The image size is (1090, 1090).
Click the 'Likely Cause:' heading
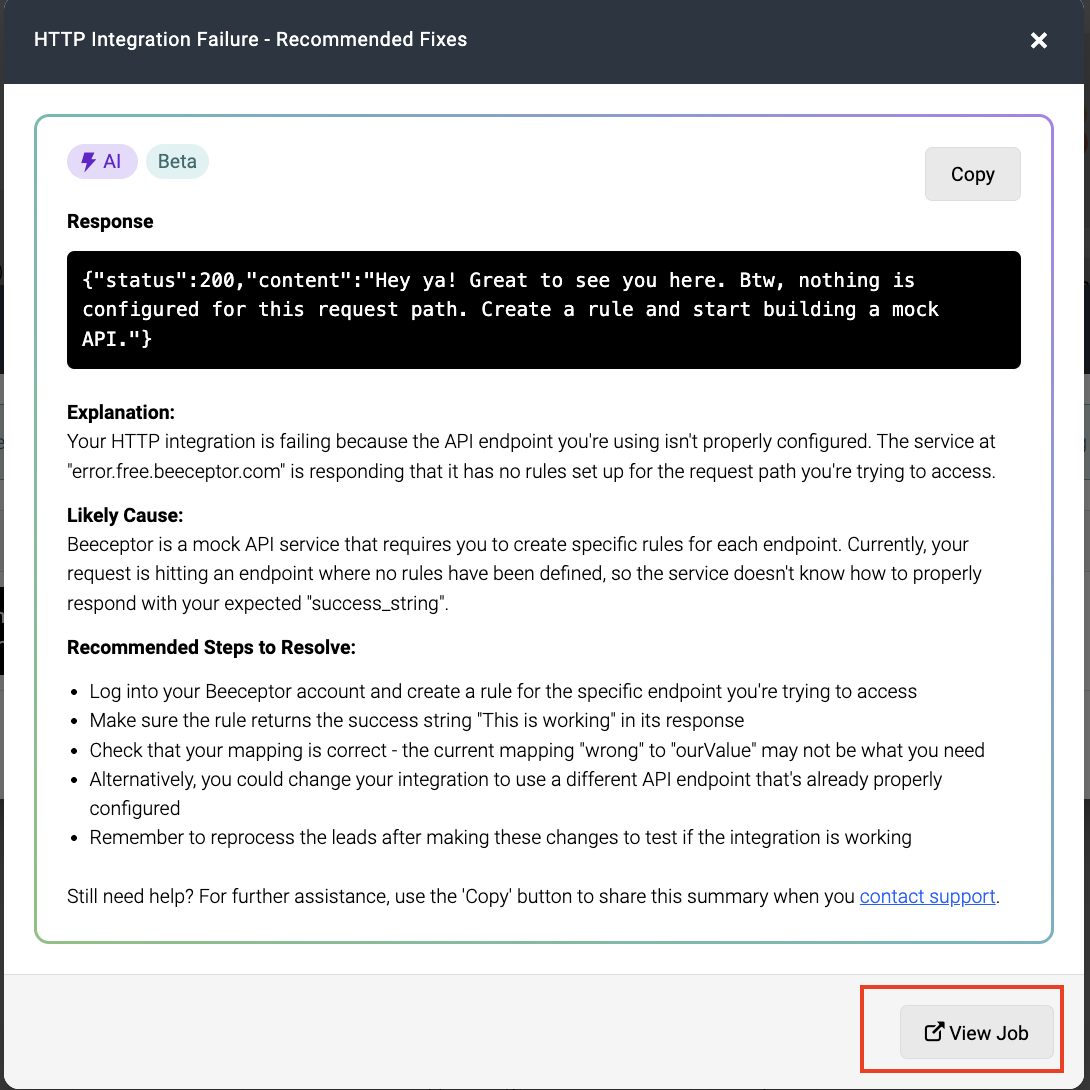coord(124,515)
